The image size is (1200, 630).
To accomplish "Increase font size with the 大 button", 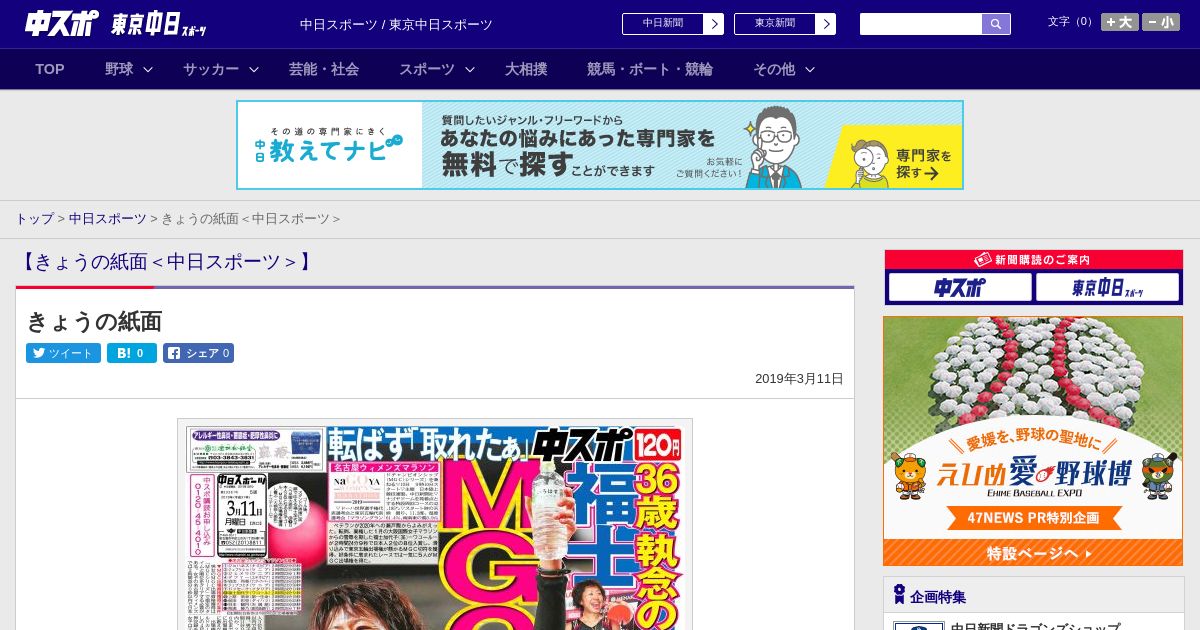I will coord(1120,22).
